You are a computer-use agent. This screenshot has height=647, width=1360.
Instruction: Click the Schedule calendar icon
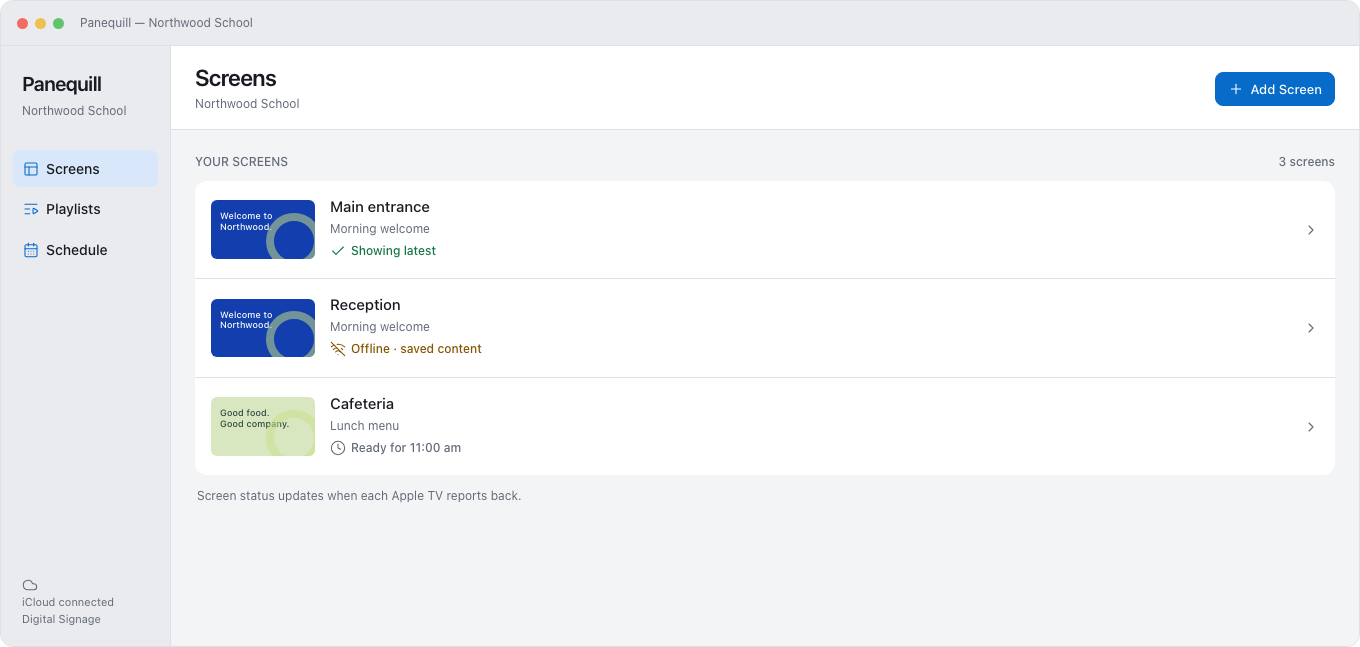tap(31, 250)
